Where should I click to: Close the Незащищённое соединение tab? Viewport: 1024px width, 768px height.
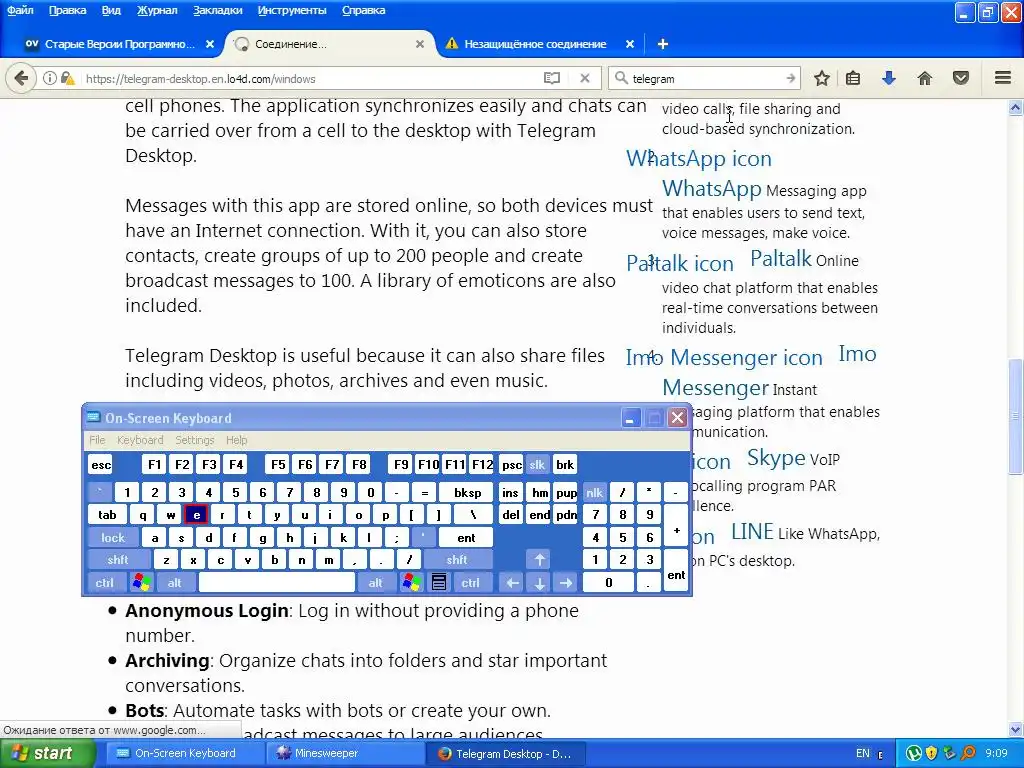click(x=630, y=44)
